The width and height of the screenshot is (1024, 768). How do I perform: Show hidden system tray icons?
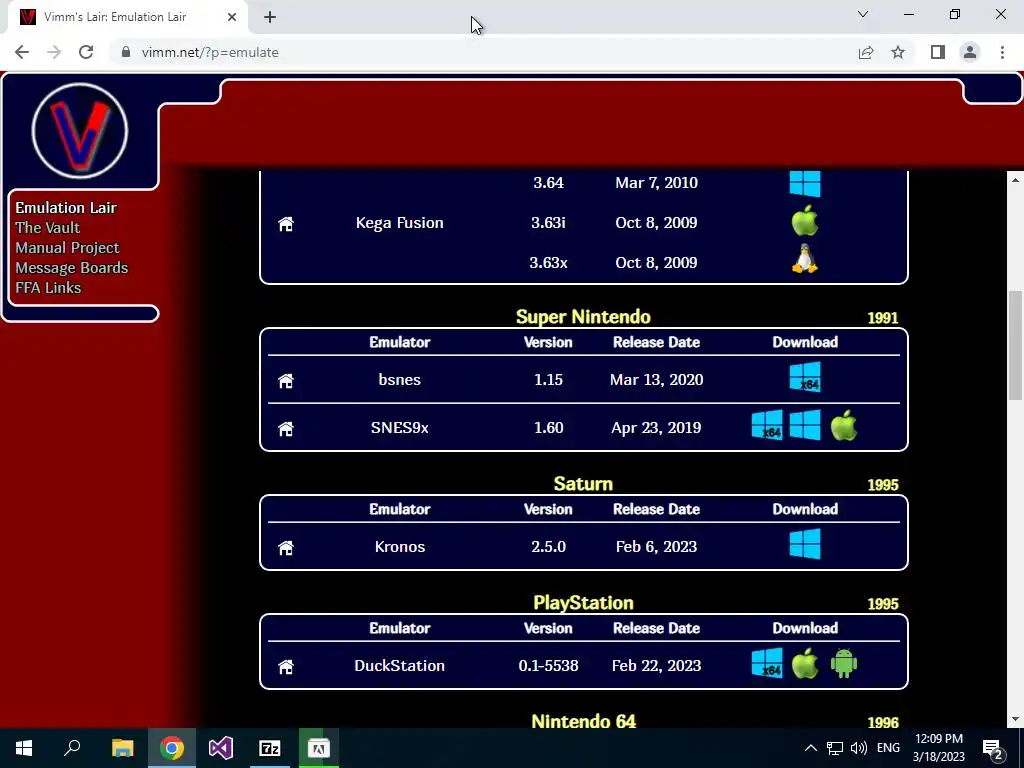coord(810,748)
